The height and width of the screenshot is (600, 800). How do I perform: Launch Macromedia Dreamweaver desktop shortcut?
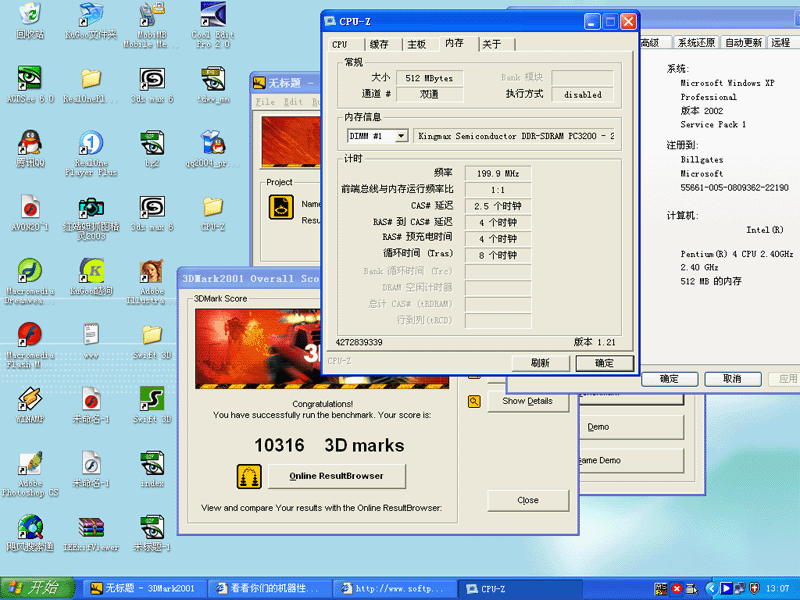[x=30, y=281]
